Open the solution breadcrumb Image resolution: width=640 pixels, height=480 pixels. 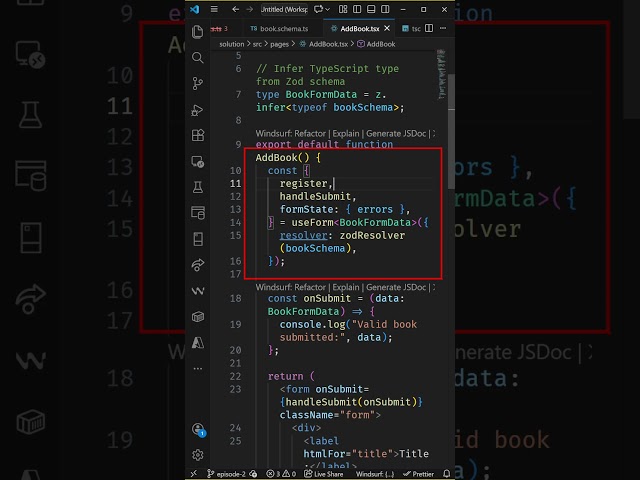(x=231, y=44)
